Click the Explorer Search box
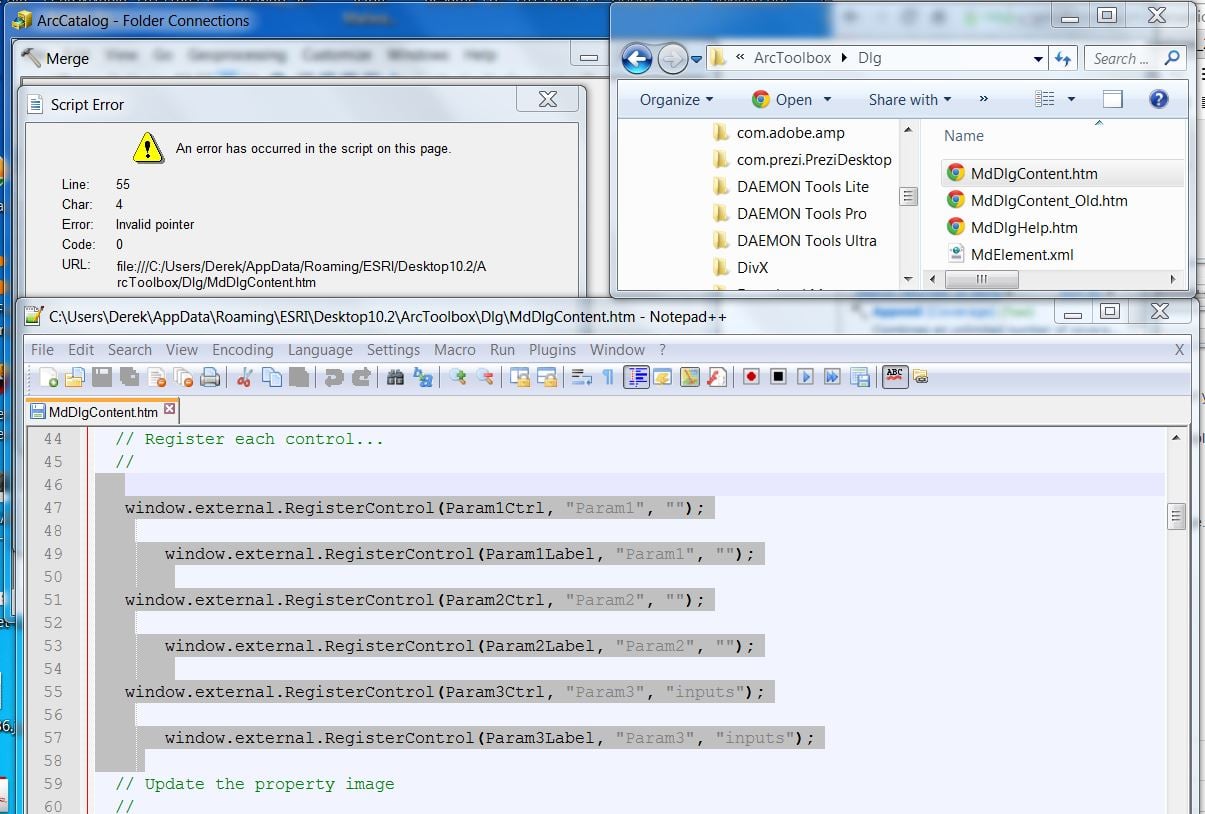This screenshot has width=1205, height=814. click(x=1134, y=58)
